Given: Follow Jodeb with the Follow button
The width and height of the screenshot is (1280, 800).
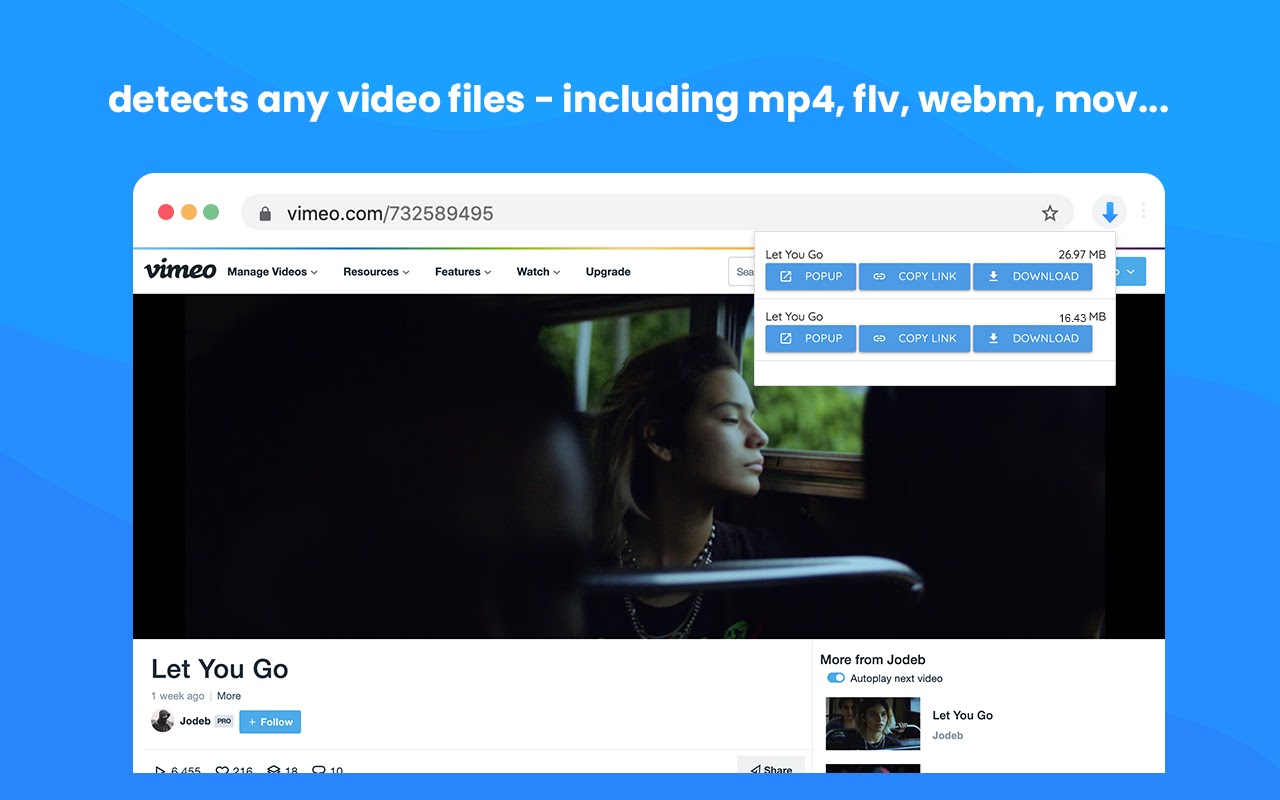Looking at the screenshot, I should click(270, 722).
